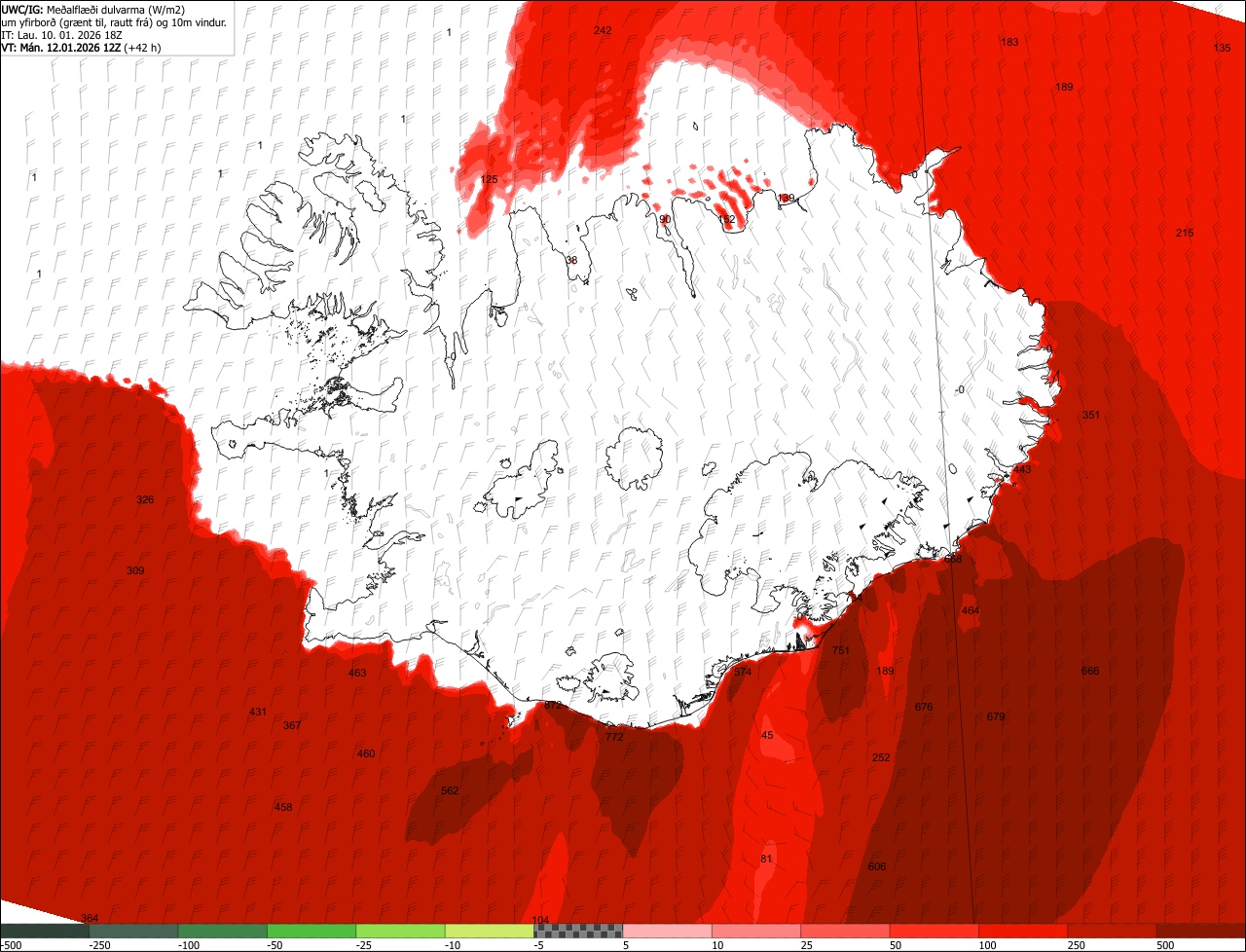
Task: Click the flux value 606
Action: (877, 866)
